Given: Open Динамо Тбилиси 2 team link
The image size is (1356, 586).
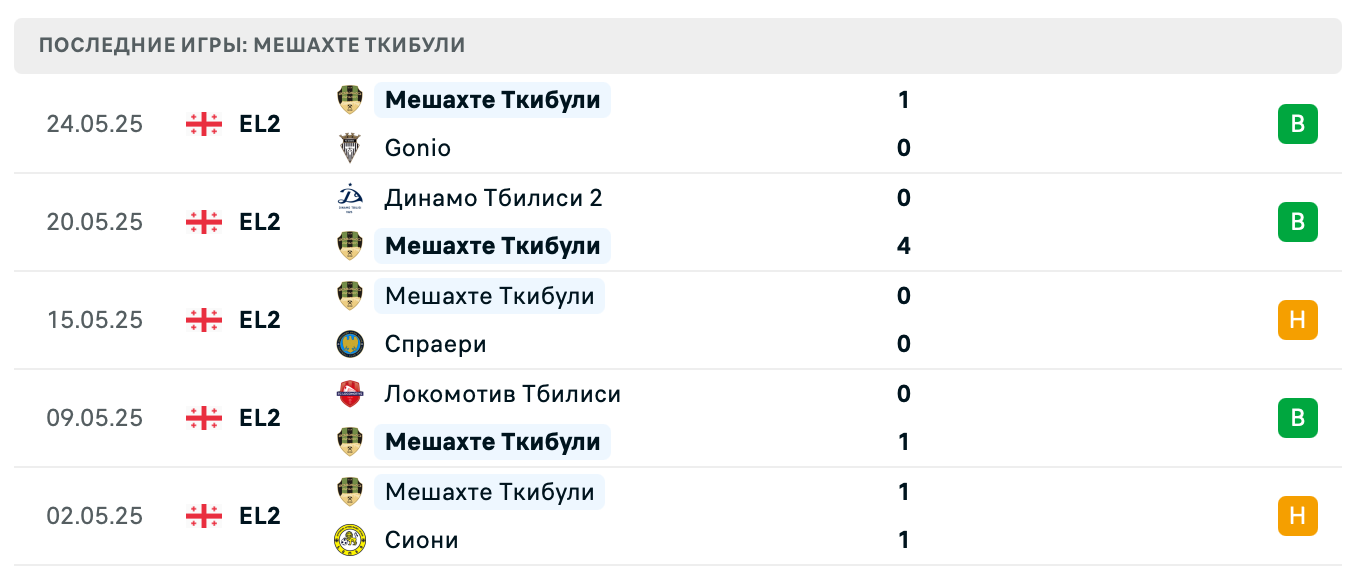Looking at the screenshot, I should click(493, 198).
